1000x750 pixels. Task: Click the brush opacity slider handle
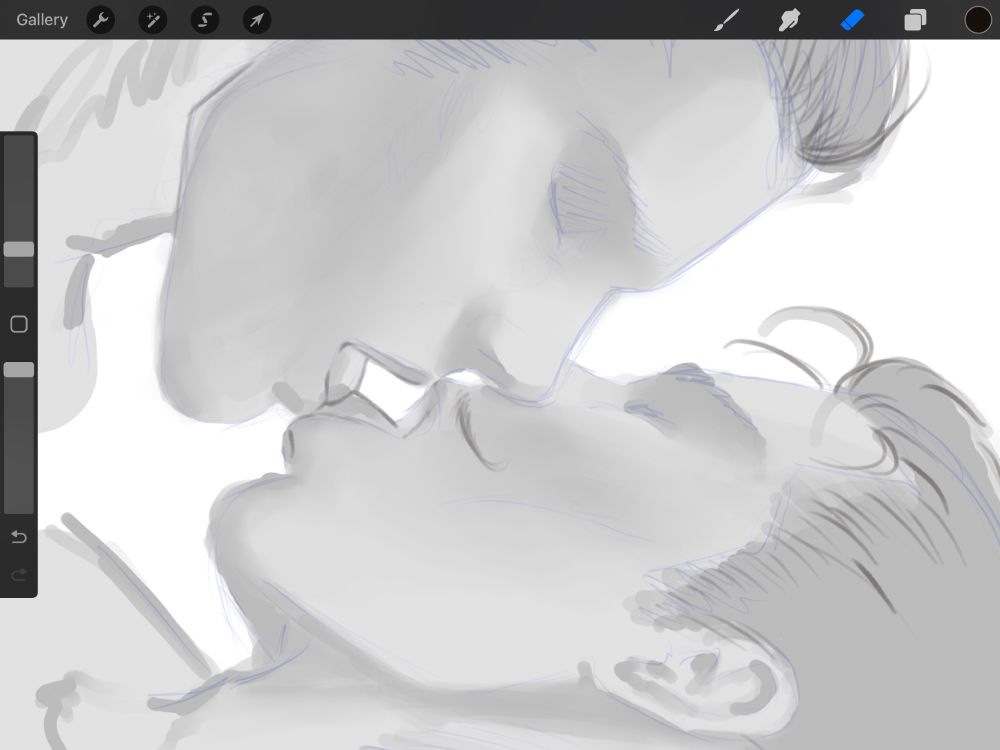coord(19,370)
